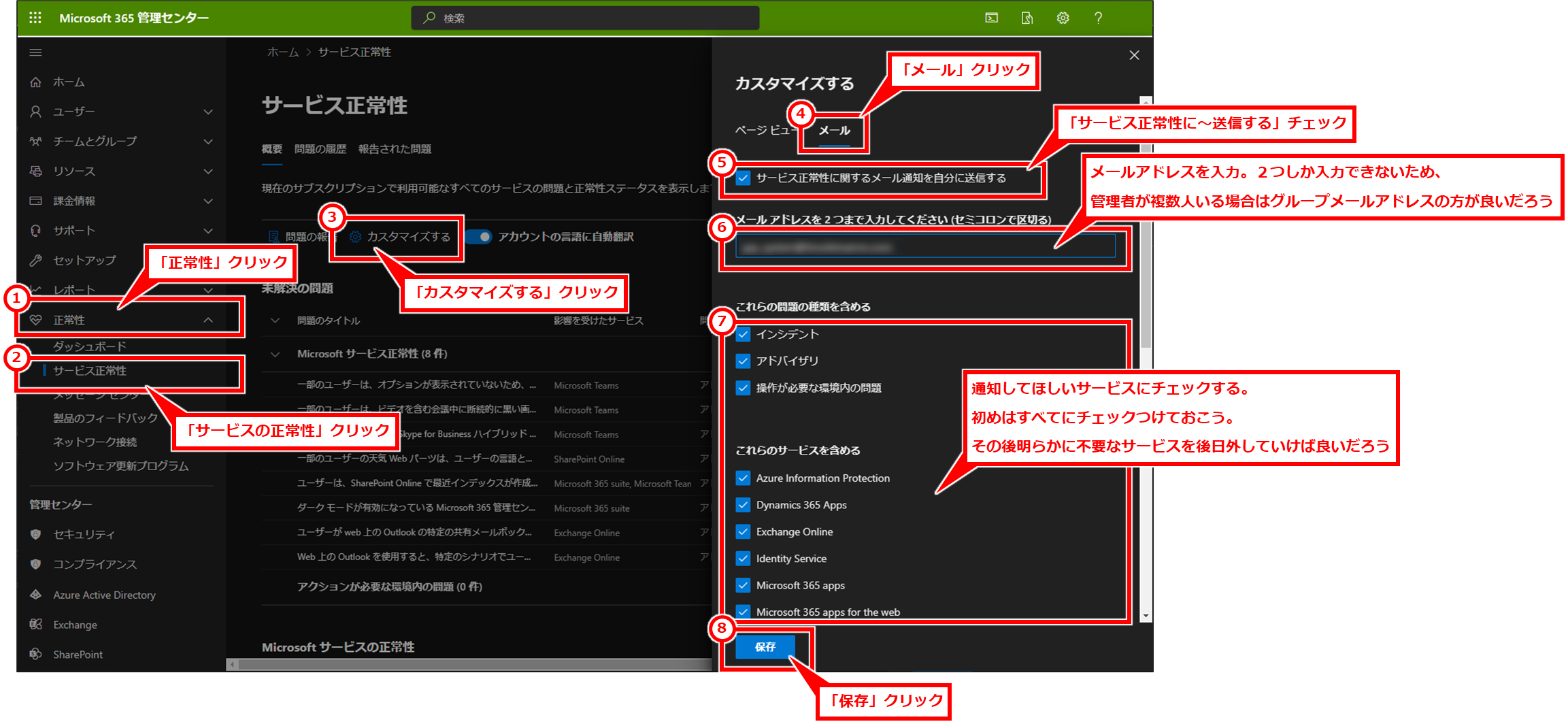This screenshot has height=724, width=1568.
Task: Uncheck Identity Service checkbox
Action: click(744, 559)
